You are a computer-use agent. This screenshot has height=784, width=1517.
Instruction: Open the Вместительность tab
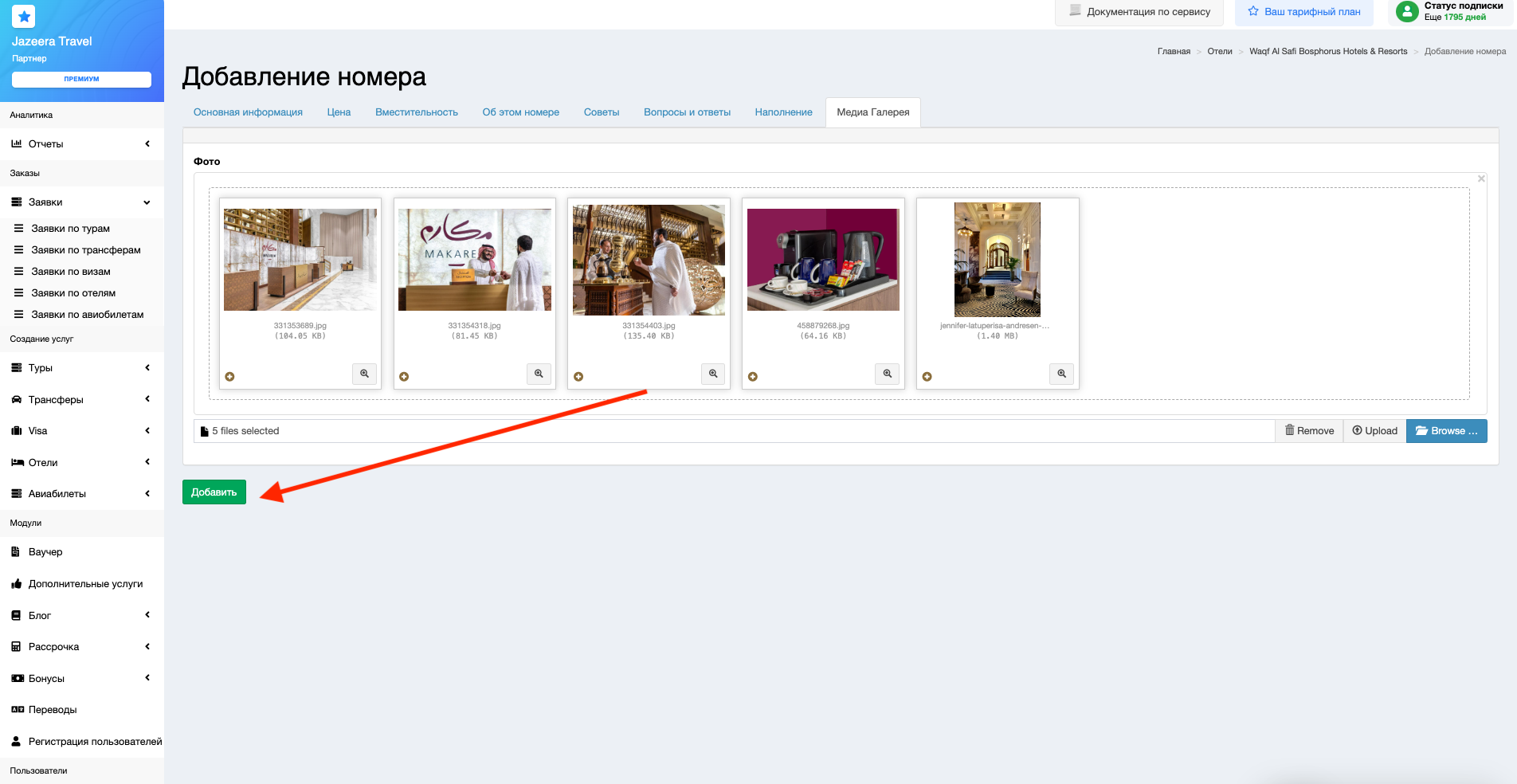click(417, 112)
